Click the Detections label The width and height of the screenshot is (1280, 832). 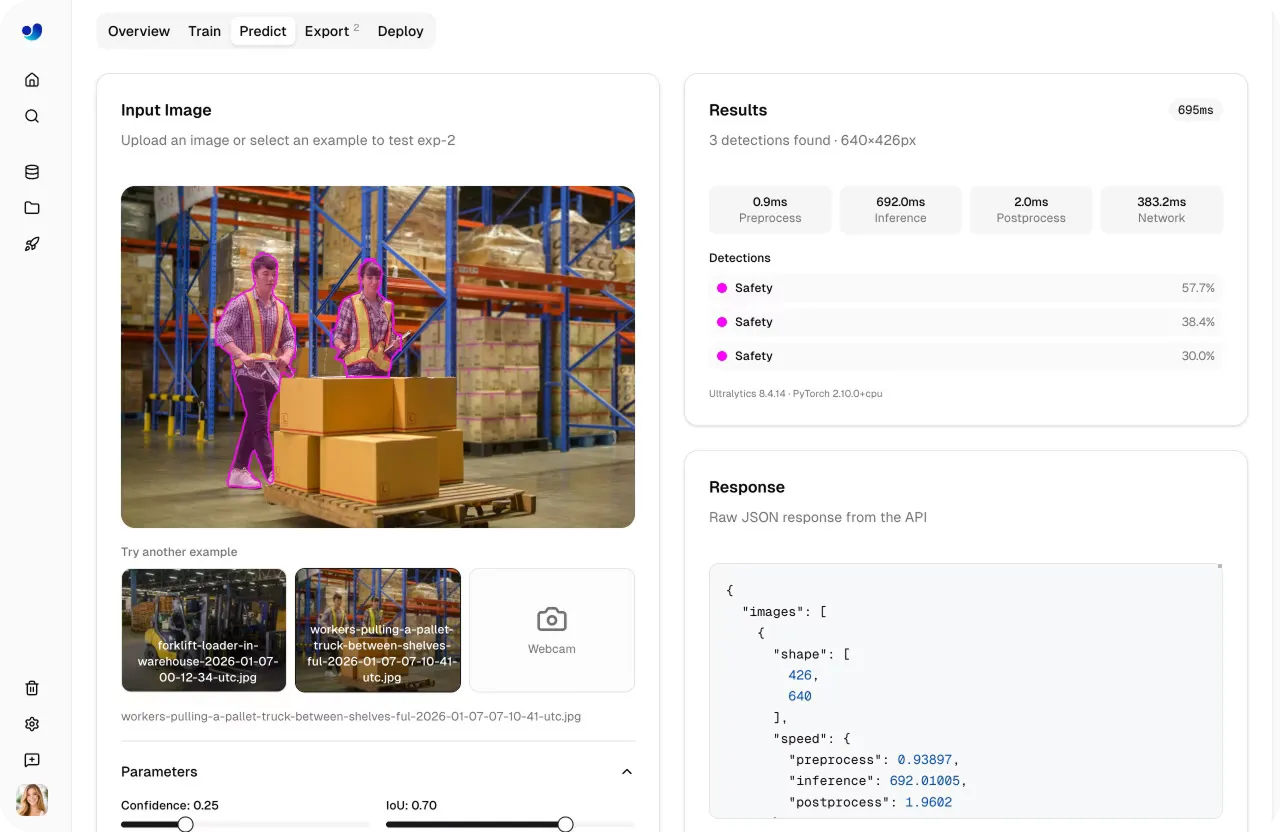[x=740, y=258]
